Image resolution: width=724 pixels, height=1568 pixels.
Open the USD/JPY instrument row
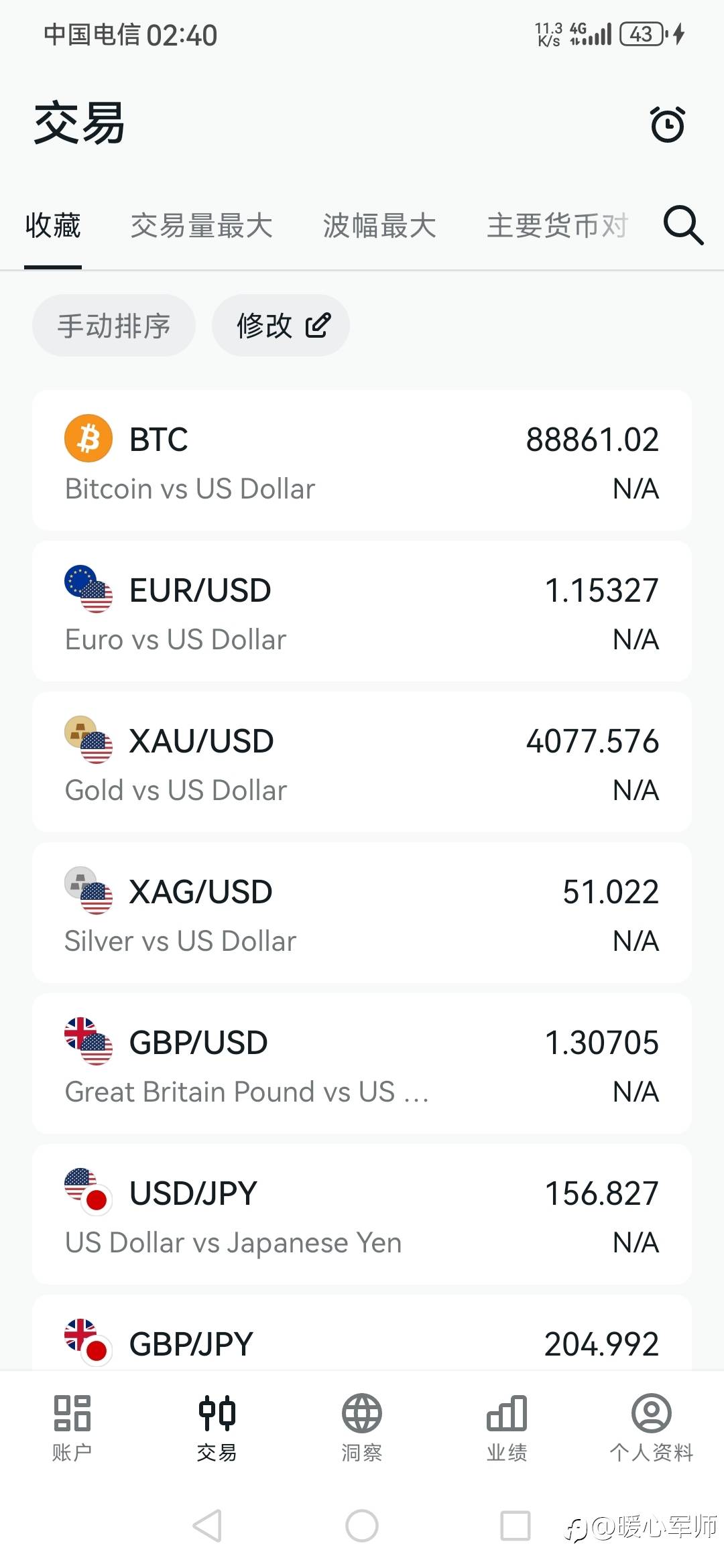coord(362,1214)
